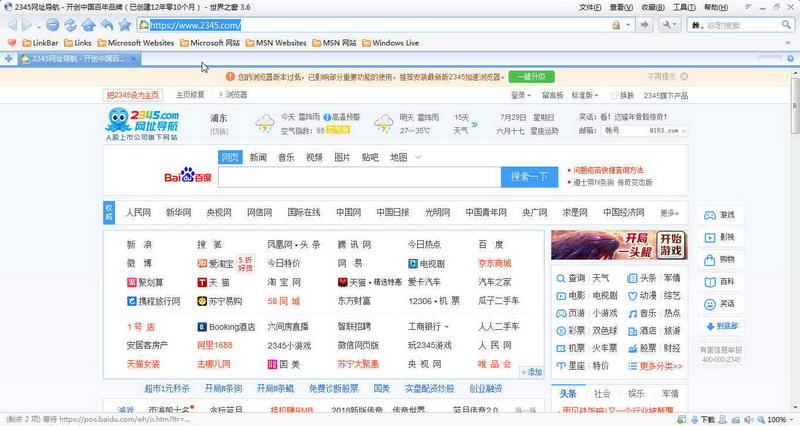Close the 2345网址导航 tab
The height and width of the screenshot is (426, 800).
[133, 59]
